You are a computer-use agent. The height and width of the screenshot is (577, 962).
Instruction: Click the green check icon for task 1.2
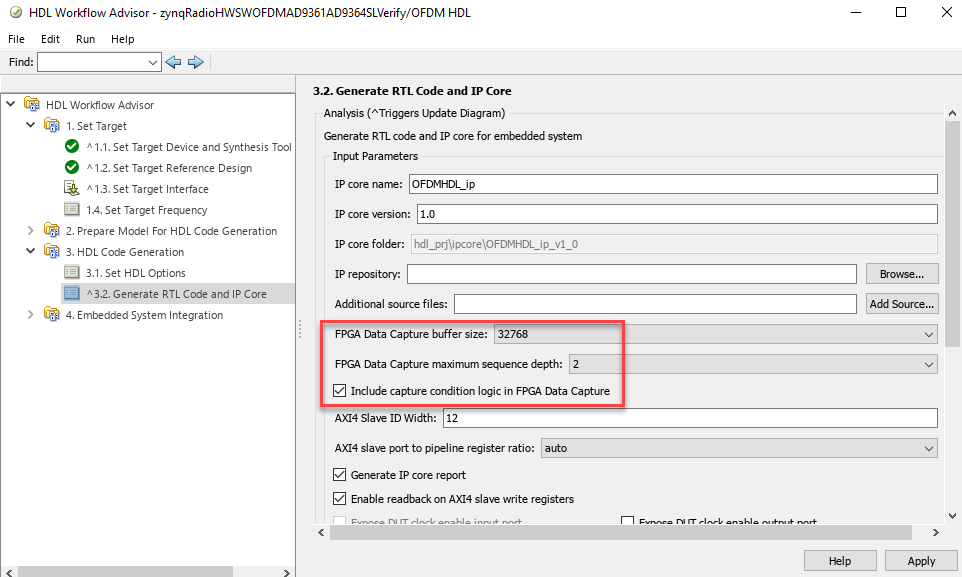coord(72,168)
